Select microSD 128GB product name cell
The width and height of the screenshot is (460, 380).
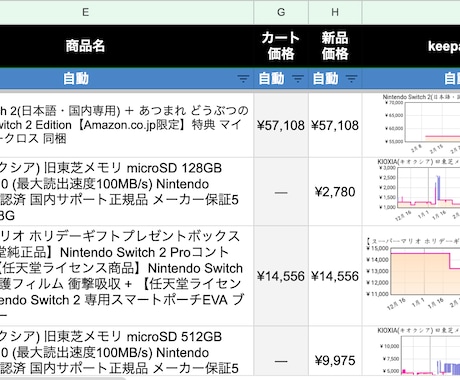click(126, 192)
